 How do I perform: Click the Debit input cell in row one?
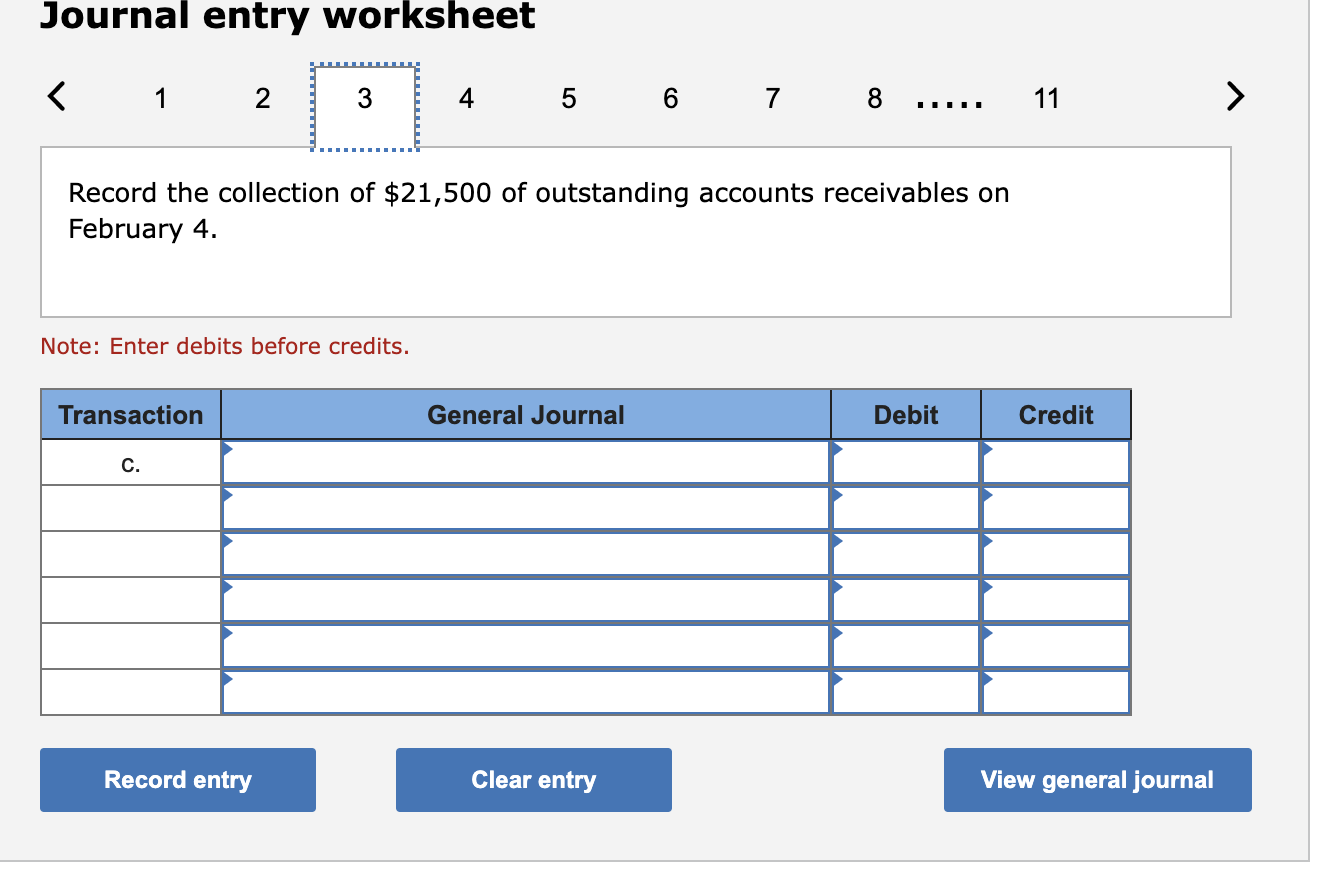click(x=905, y=461)
